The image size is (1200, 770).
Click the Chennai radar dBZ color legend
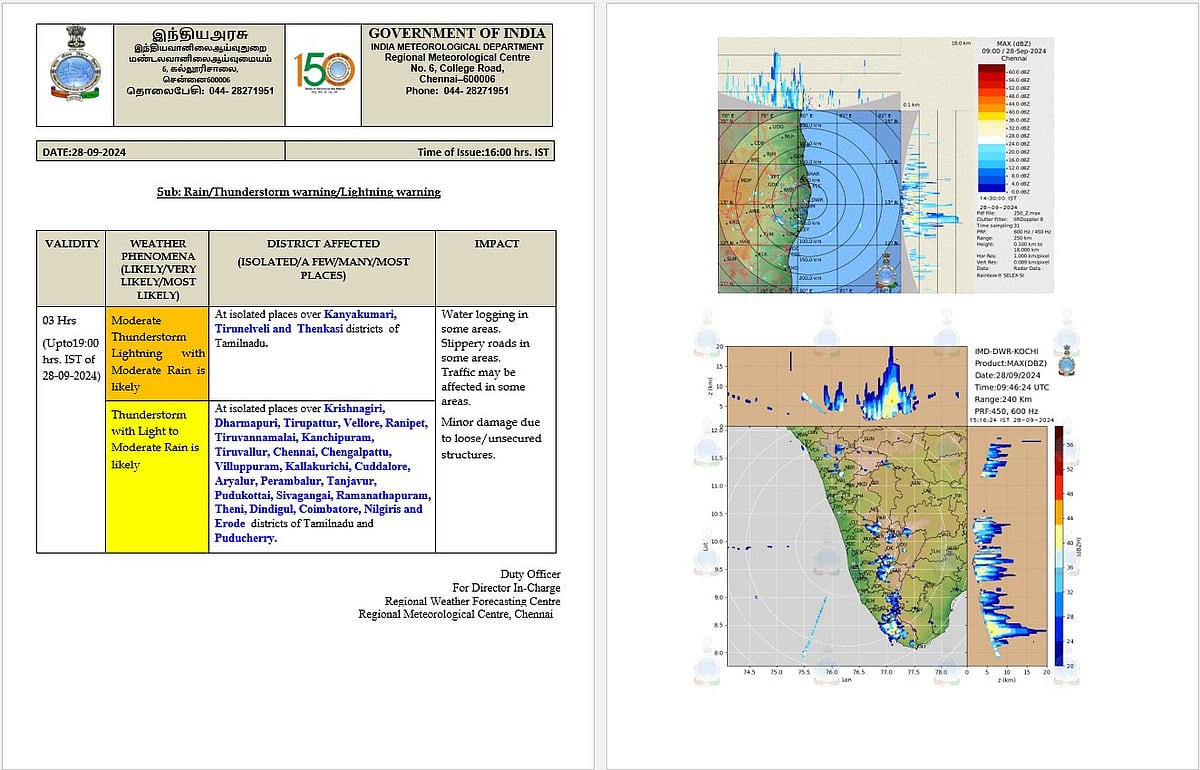click(x=1002, y=129)
